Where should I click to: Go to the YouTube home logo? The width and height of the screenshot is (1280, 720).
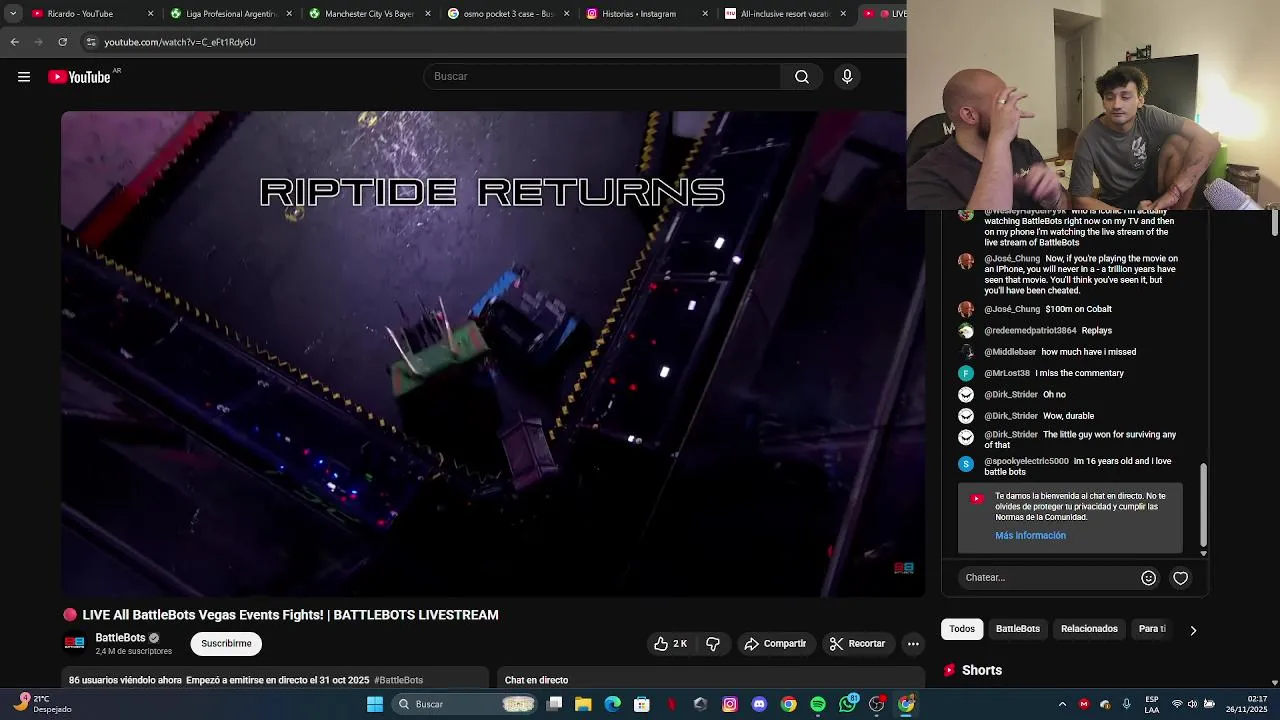tap(79, 77)
